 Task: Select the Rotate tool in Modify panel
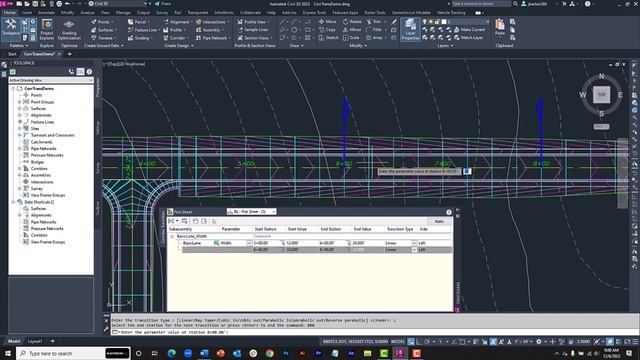pyautogui.click(x=352, y=22)
